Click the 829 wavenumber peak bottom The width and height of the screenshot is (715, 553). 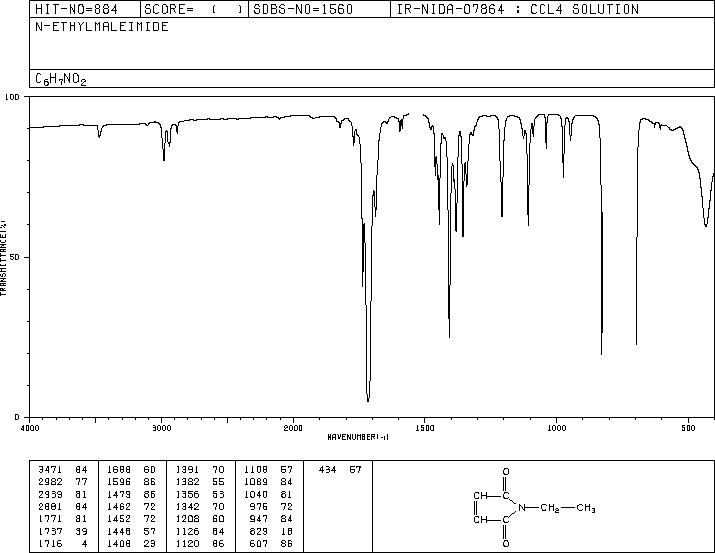click(601, 352)
